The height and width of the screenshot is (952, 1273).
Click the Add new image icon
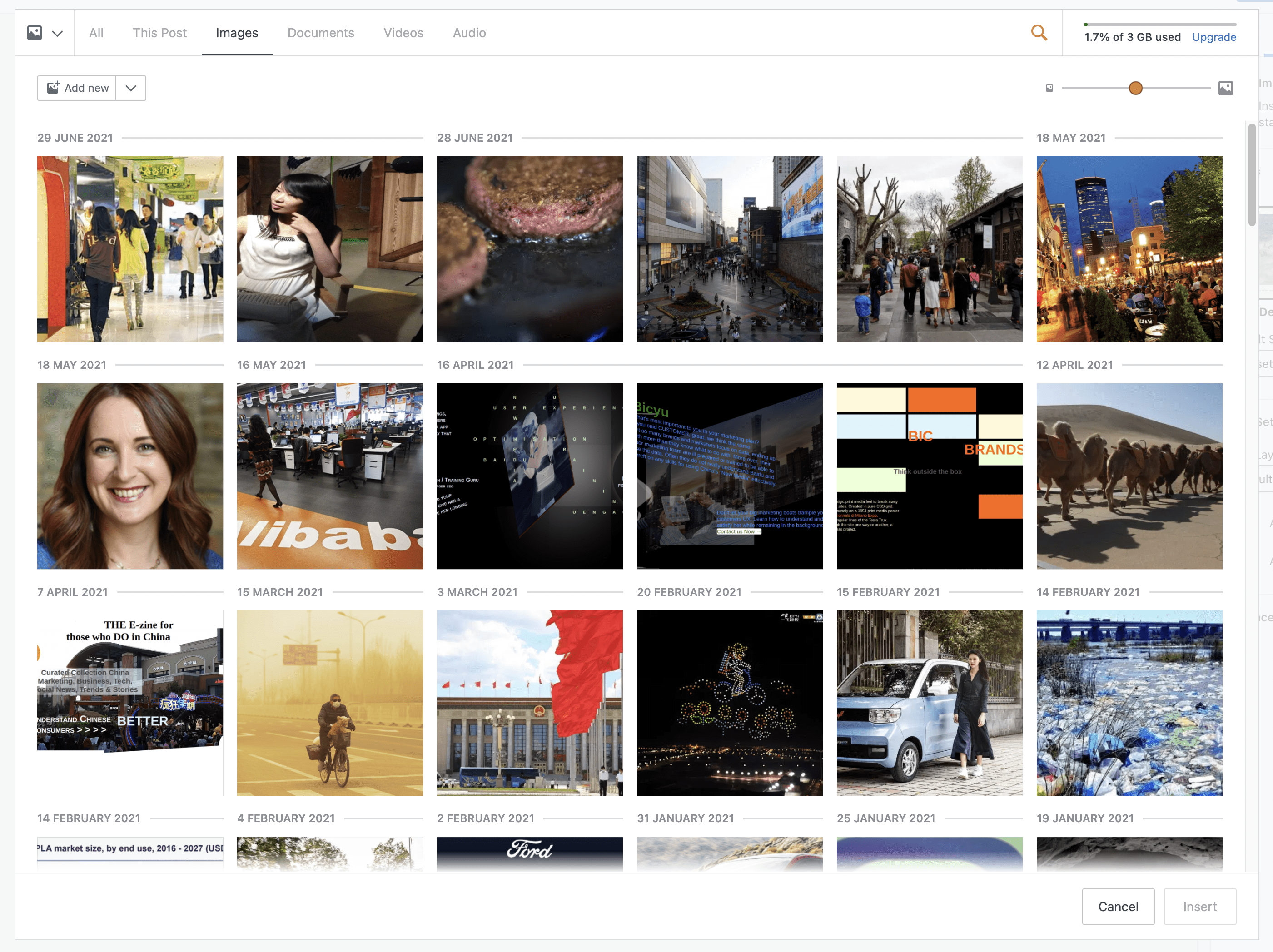pos(54,88)
